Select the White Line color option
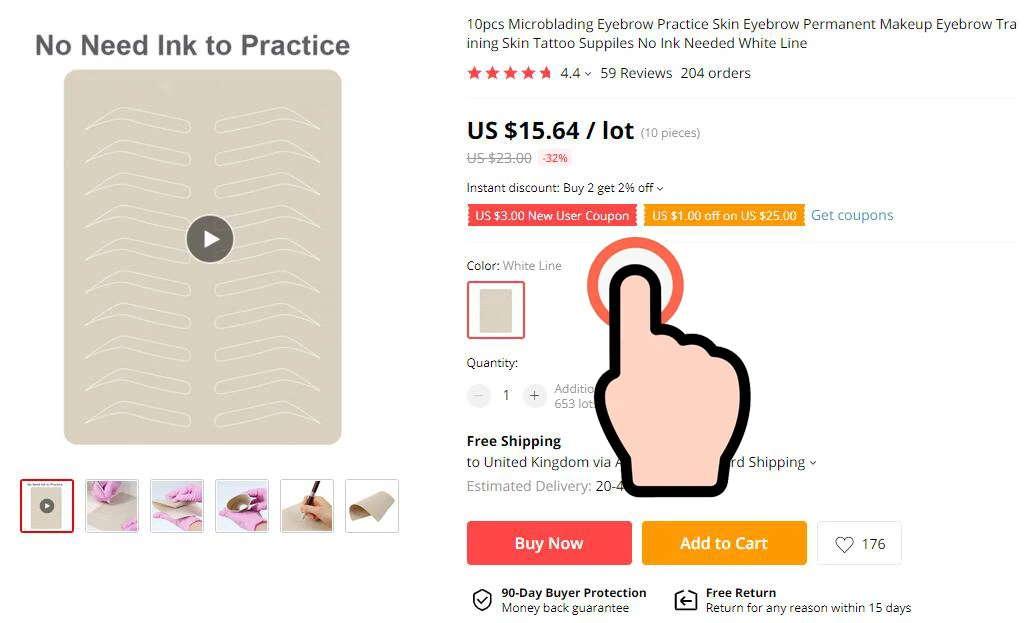Image resolution: width=1036 pixels, height=623 pixels. (x=495, y=310)
